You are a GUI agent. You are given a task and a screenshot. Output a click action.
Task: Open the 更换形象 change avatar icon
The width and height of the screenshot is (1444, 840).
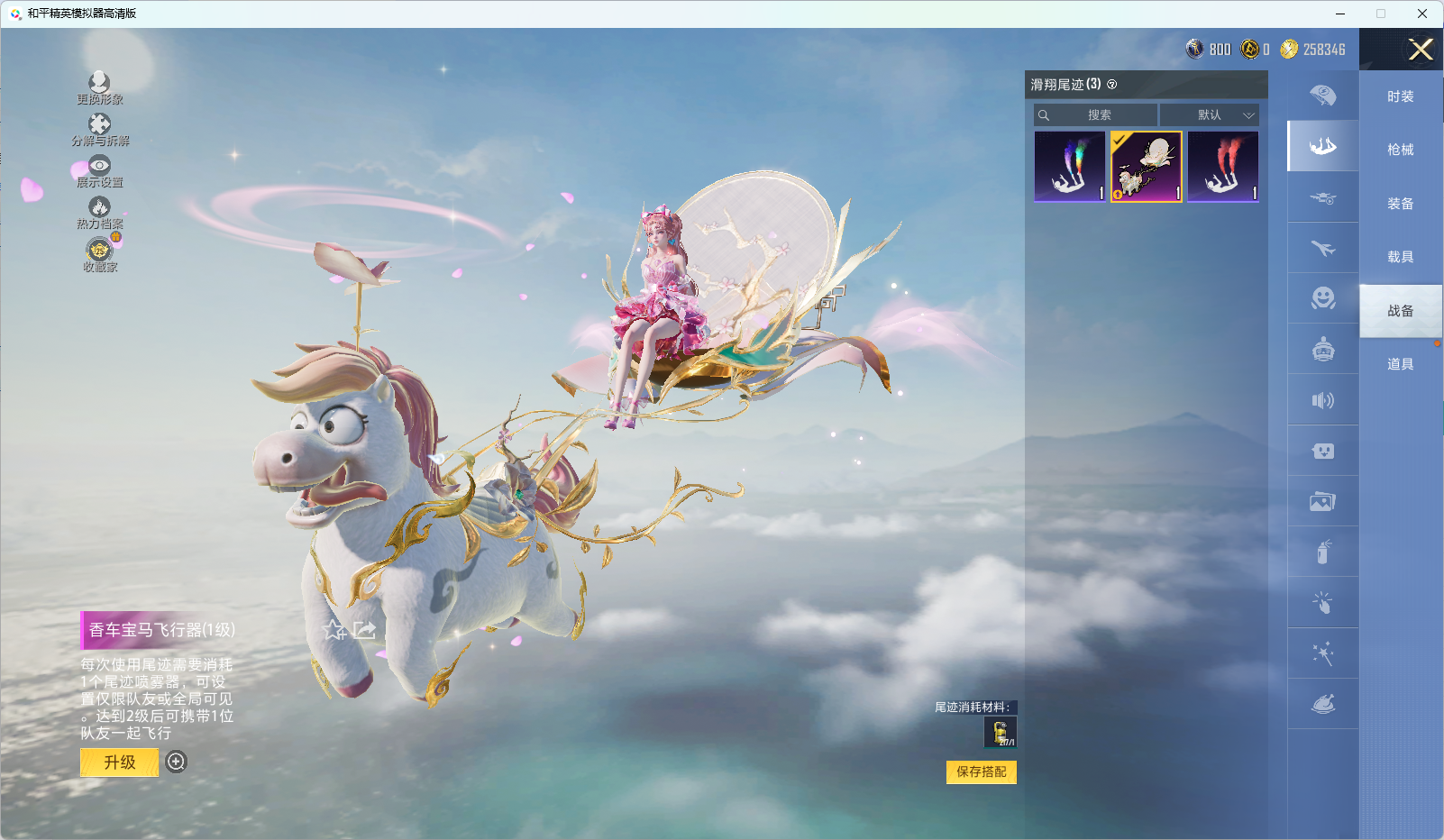click(x=99, y=84)
